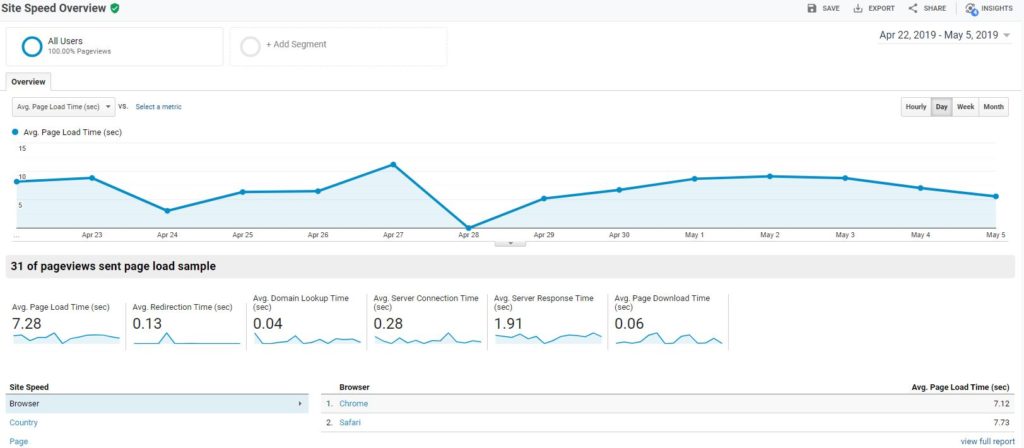Image resolution: width=1024 pixels, height=448 pixels.
Task: Click the Avg. Page Load Time column header
Action: (960, 387)
